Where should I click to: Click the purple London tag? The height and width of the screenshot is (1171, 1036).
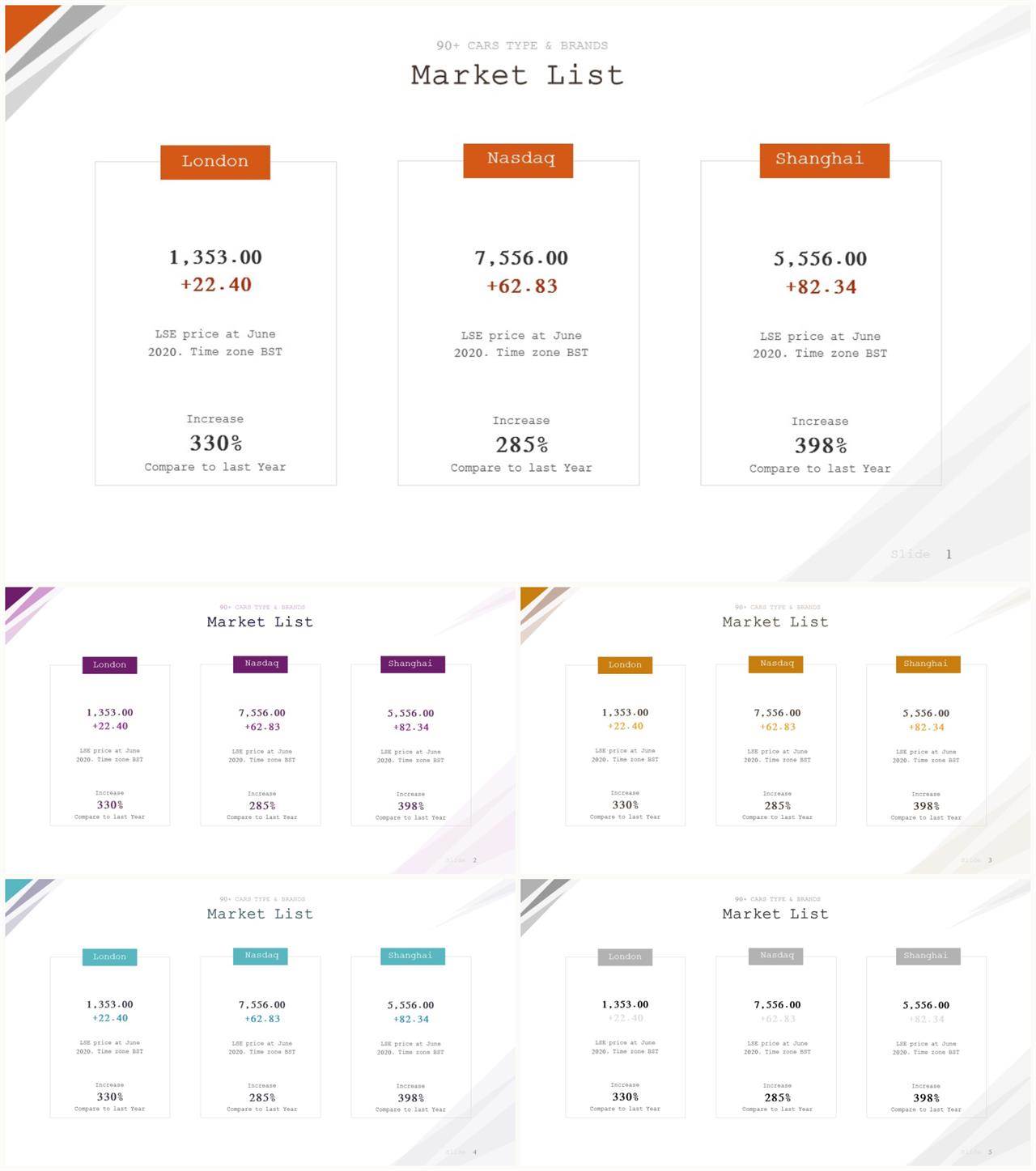pyautogui.click(x=109, y=664)
